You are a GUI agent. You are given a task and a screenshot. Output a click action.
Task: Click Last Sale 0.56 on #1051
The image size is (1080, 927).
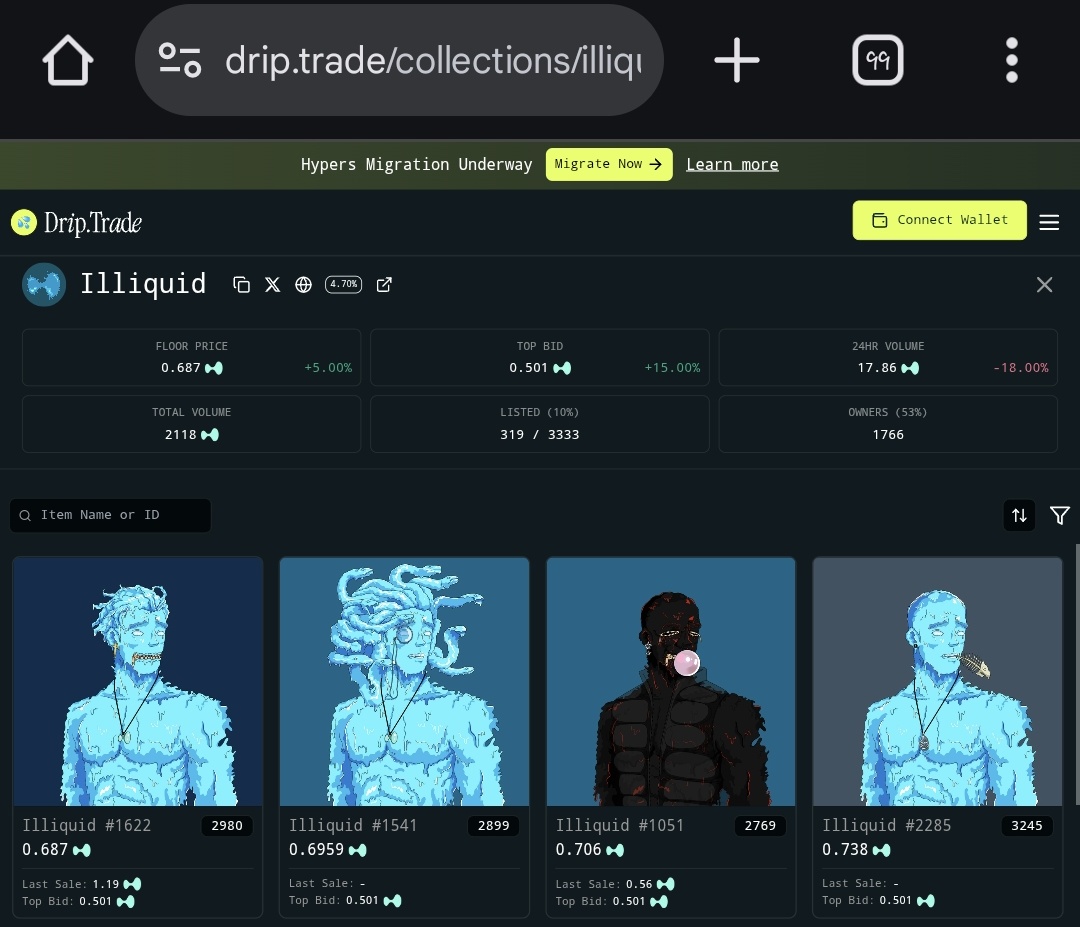point(615,884)
